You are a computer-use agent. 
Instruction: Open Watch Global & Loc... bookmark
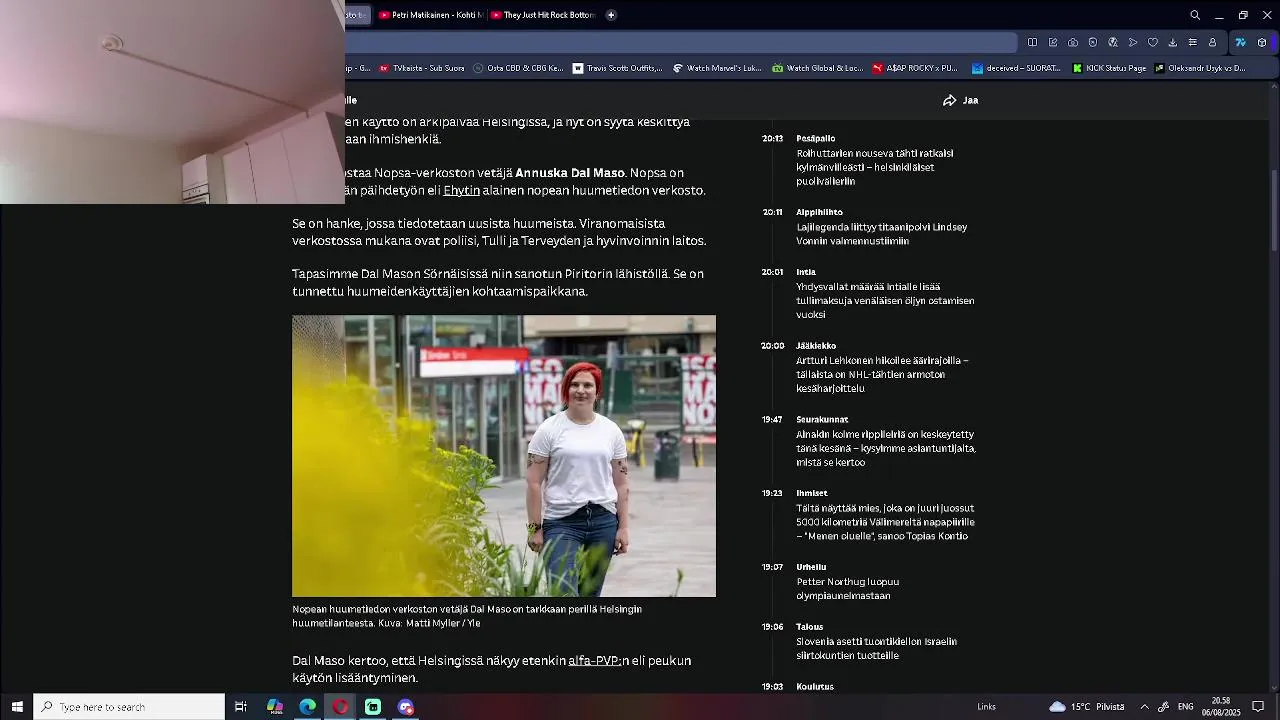817,68
